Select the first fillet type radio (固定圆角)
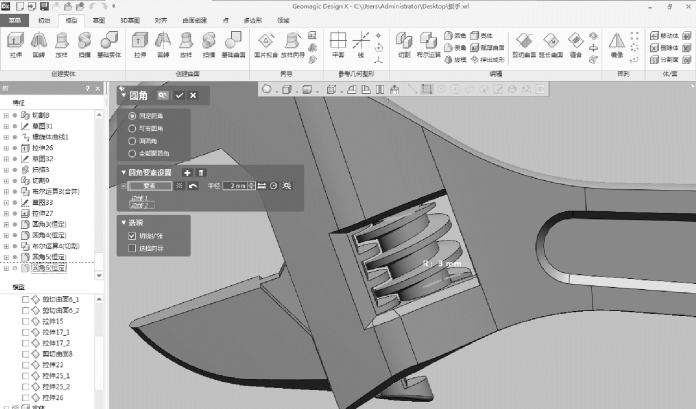The height and width of the screenshot is (409, 696). pyautogui.click(x=132, y=116)
